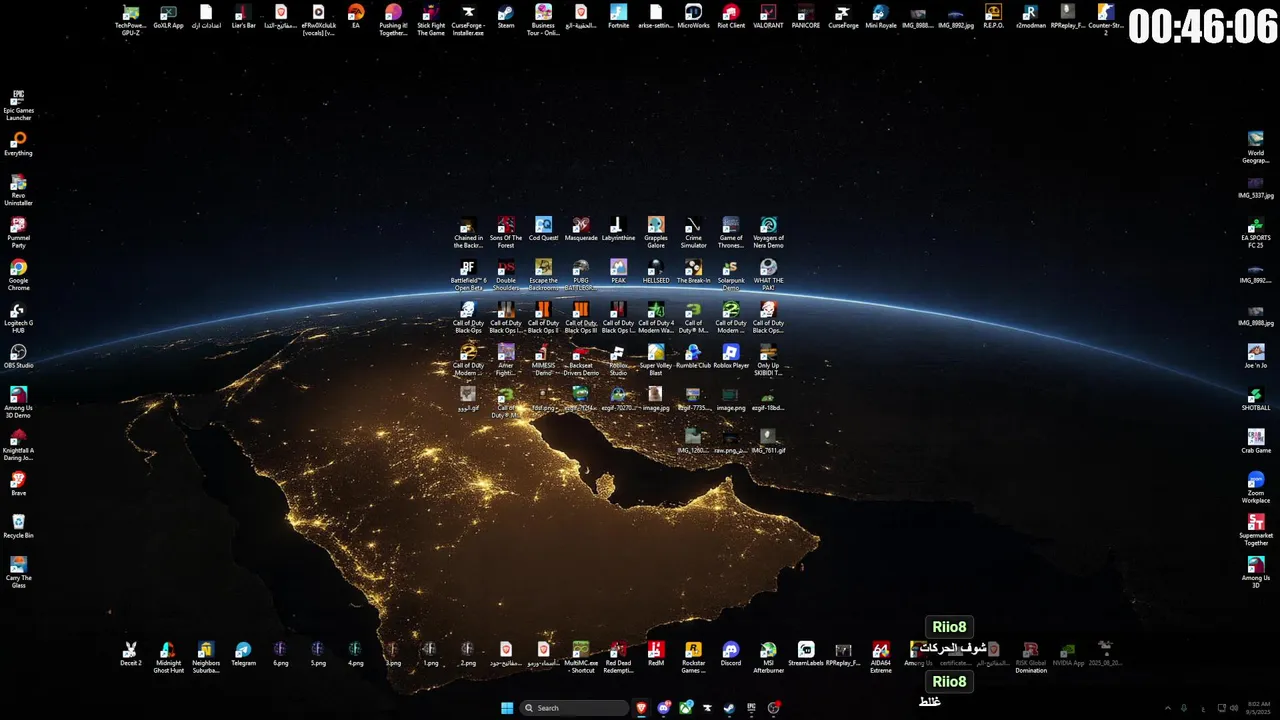Screen dimensions: 1280x720
Task: Select the World Geography desktop icon
Action: click(x=1256, y=148)
